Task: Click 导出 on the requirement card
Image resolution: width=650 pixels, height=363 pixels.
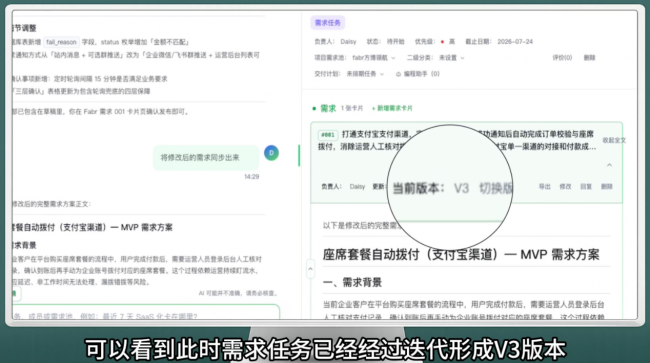Action: pos(545,186)
